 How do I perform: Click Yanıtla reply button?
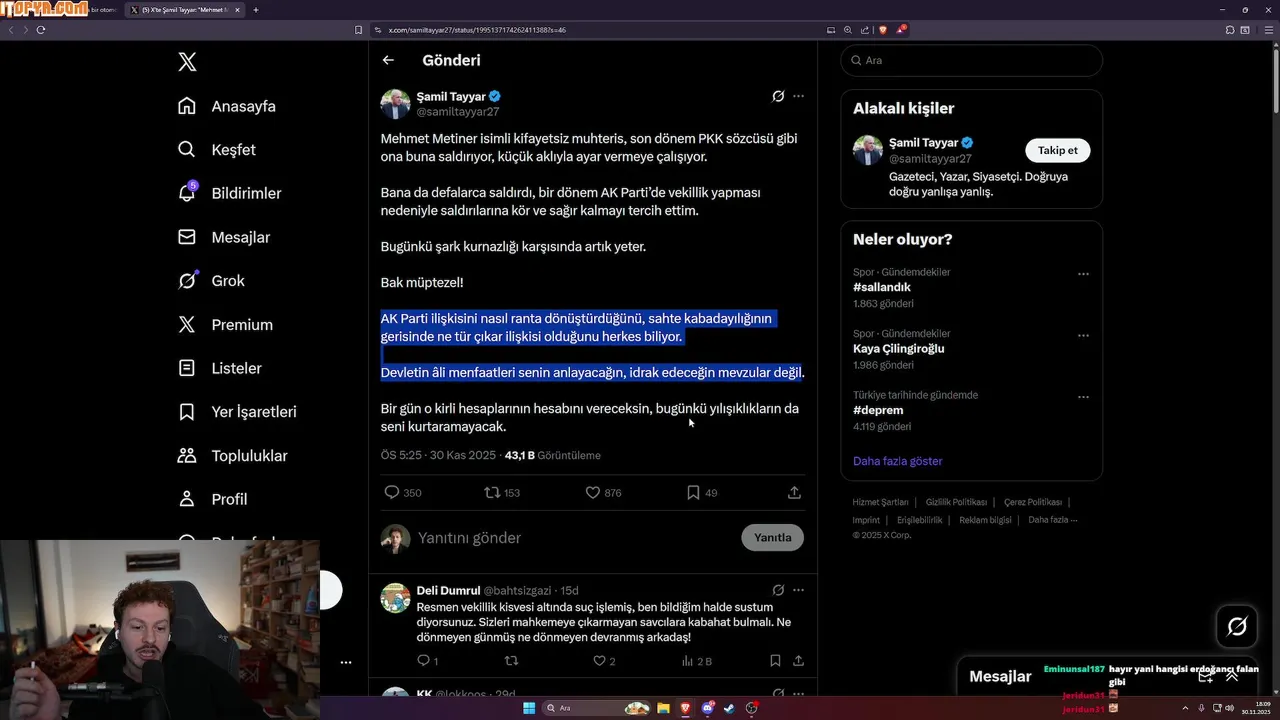coord(772,538)
